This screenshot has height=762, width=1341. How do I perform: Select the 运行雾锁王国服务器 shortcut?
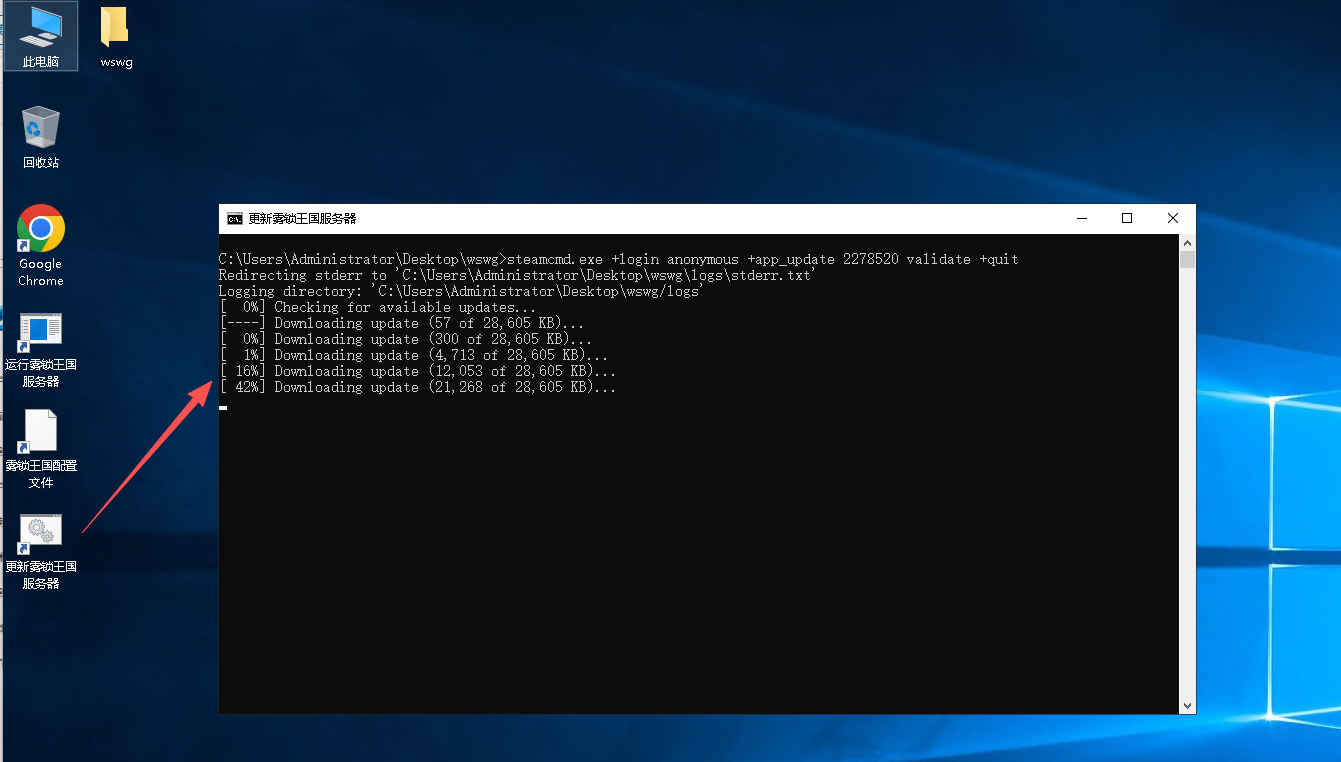click(41, 349)
